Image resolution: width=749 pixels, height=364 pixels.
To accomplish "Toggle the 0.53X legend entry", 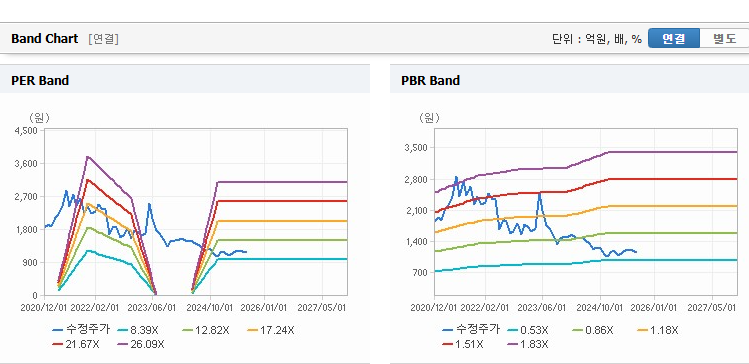I will [528, 330].
